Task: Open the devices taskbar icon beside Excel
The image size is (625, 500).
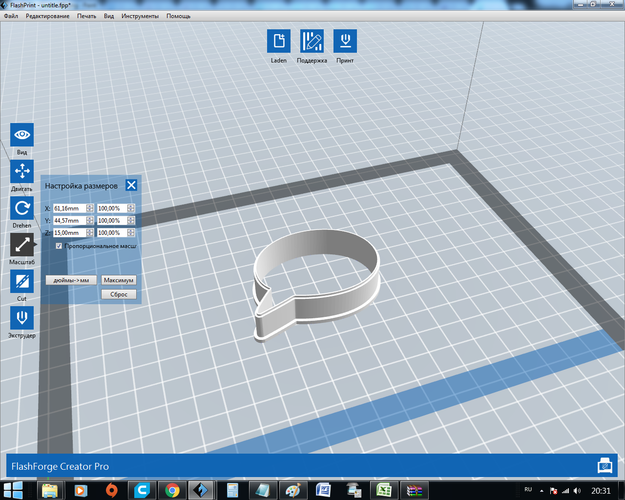Action: [354, 490]
